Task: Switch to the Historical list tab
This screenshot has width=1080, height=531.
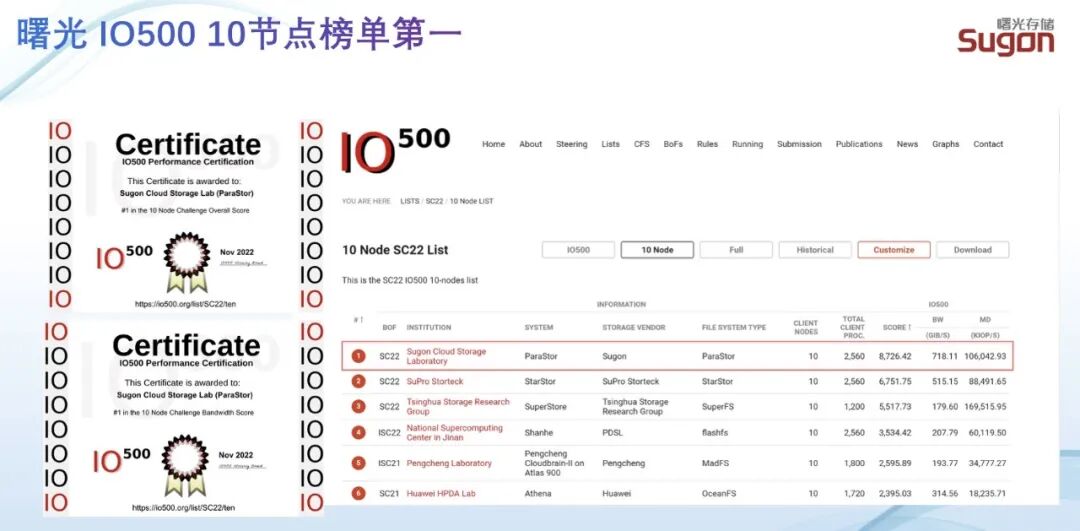Action: [815, 250]
